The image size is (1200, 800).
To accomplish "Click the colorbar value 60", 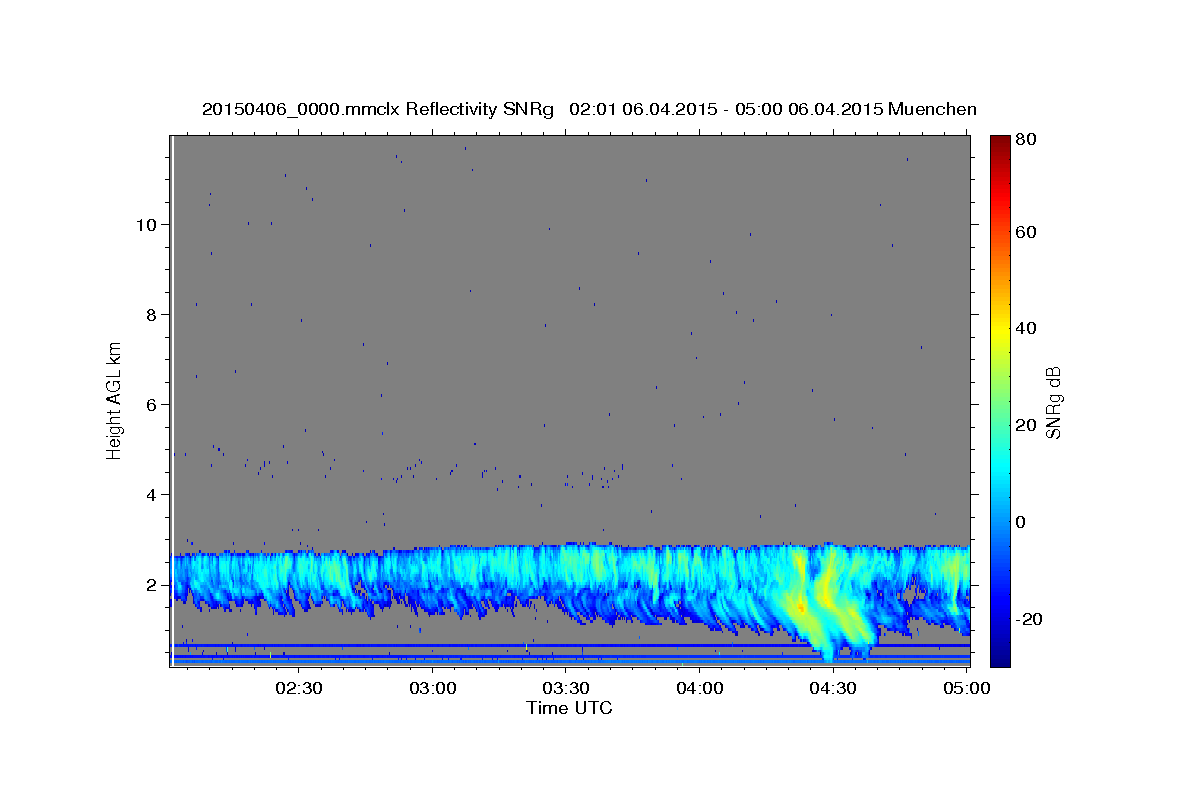I will [1028, 231].
